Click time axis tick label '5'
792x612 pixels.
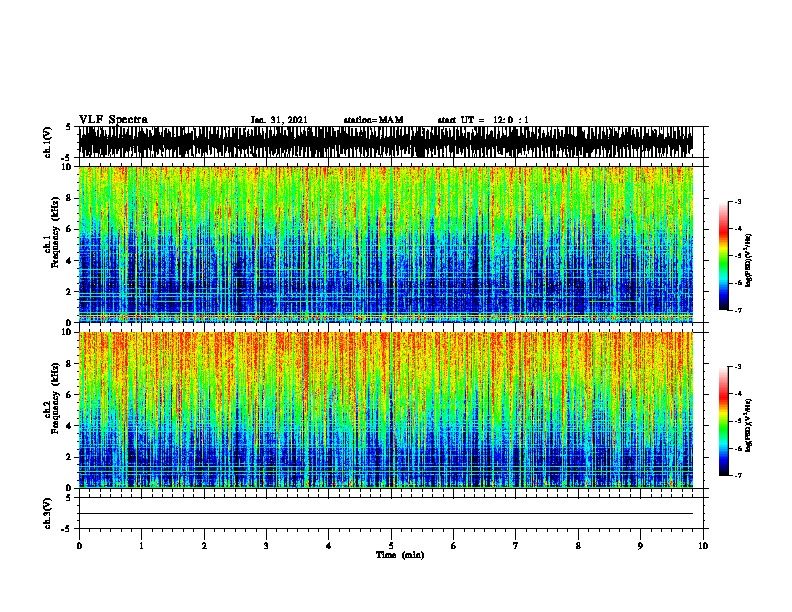[391, 546]
